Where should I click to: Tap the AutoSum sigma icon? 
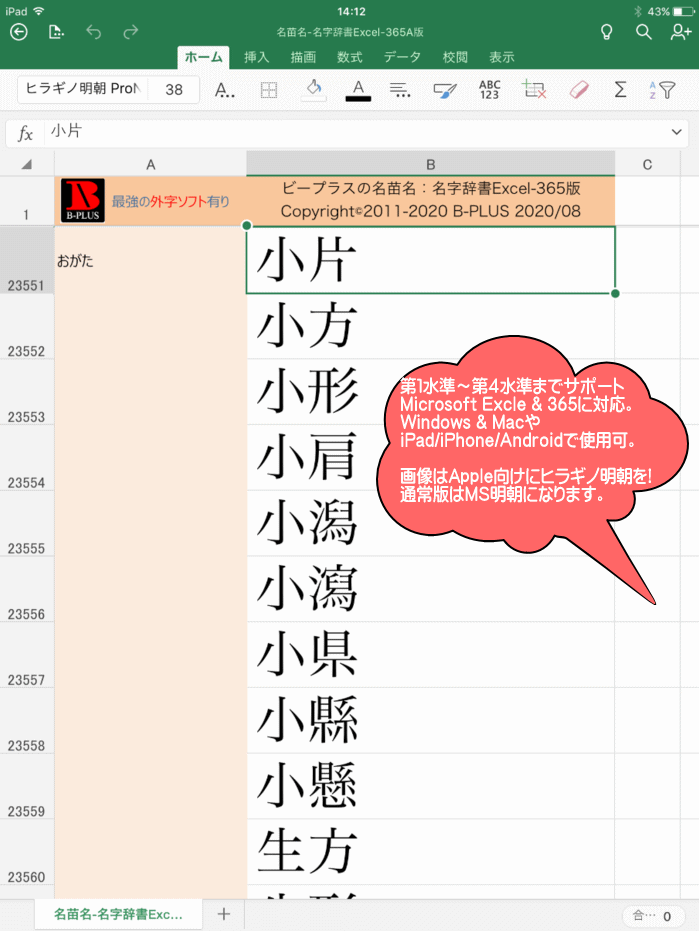[x=620, y=90]
